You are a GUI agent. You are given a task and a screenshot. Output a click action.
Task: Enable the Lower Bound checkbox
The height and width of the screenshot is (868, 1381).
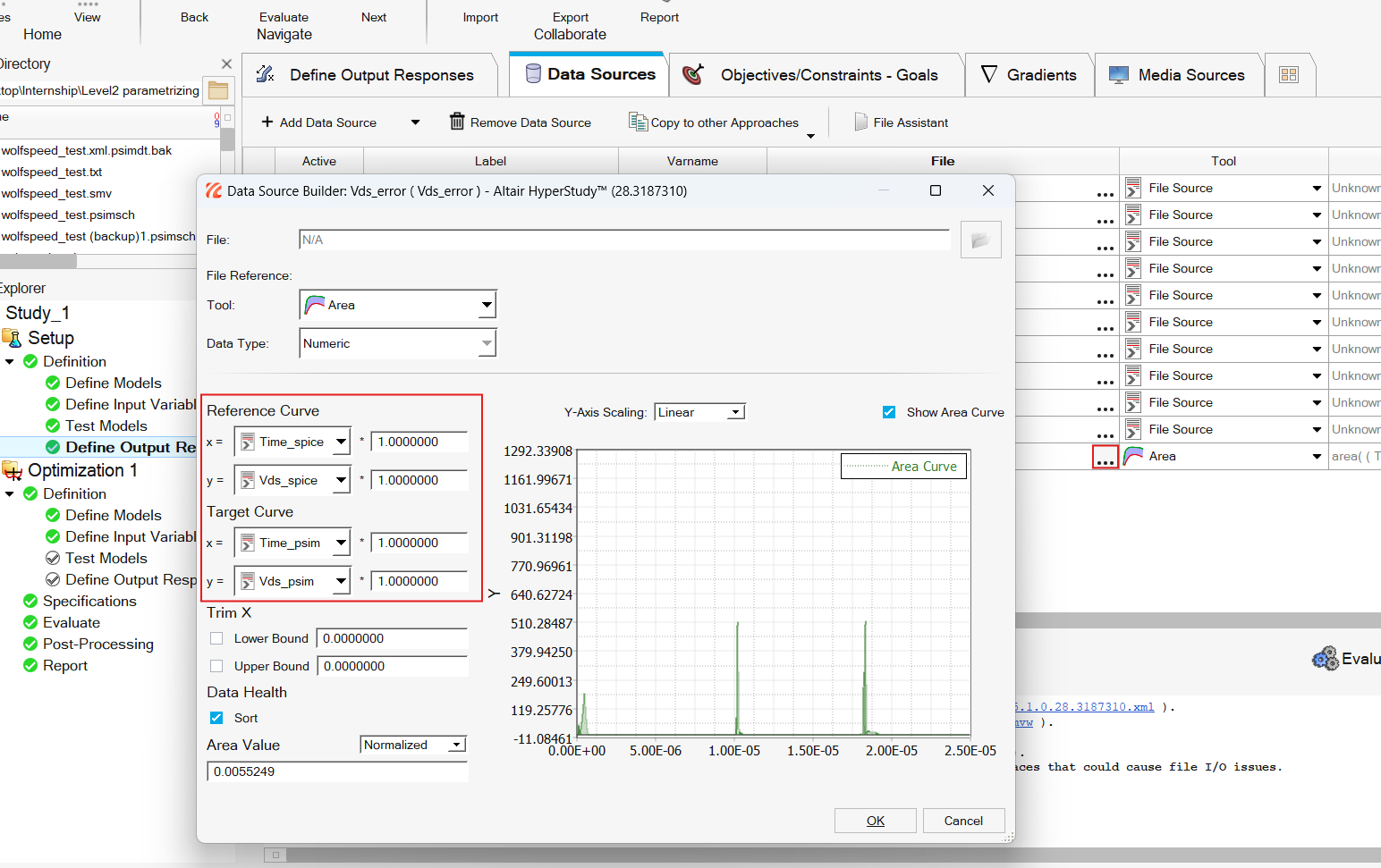pyautogui.click(x=216, y=638)
